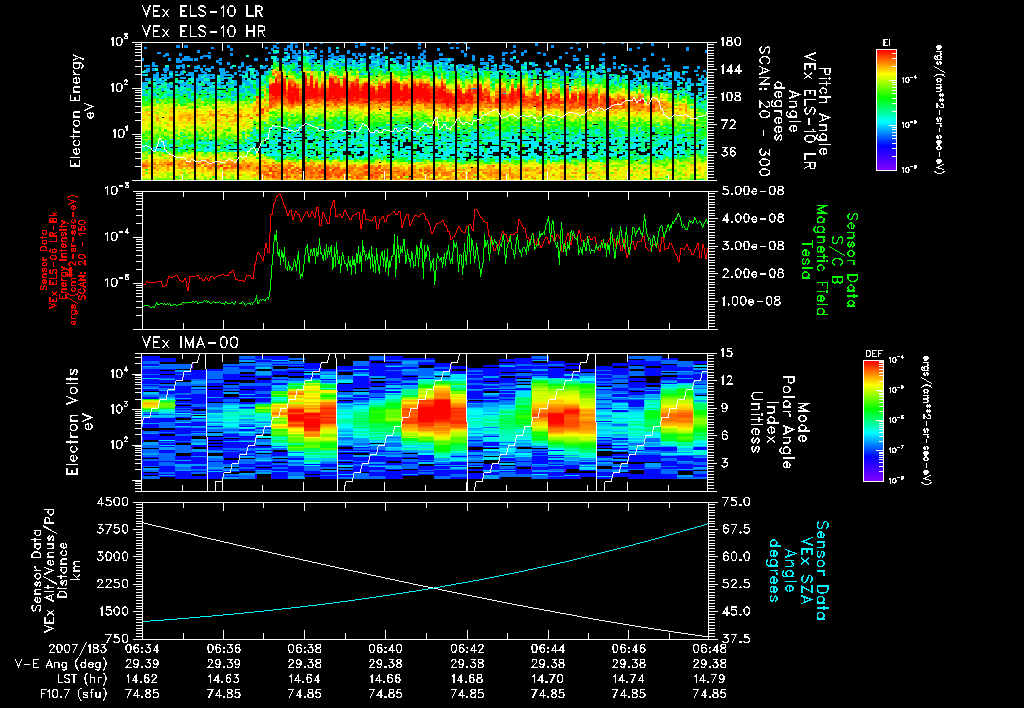1024x708 pixels.
Task: Click the 06:48 time tick label
Action: (x=710, y=649)
